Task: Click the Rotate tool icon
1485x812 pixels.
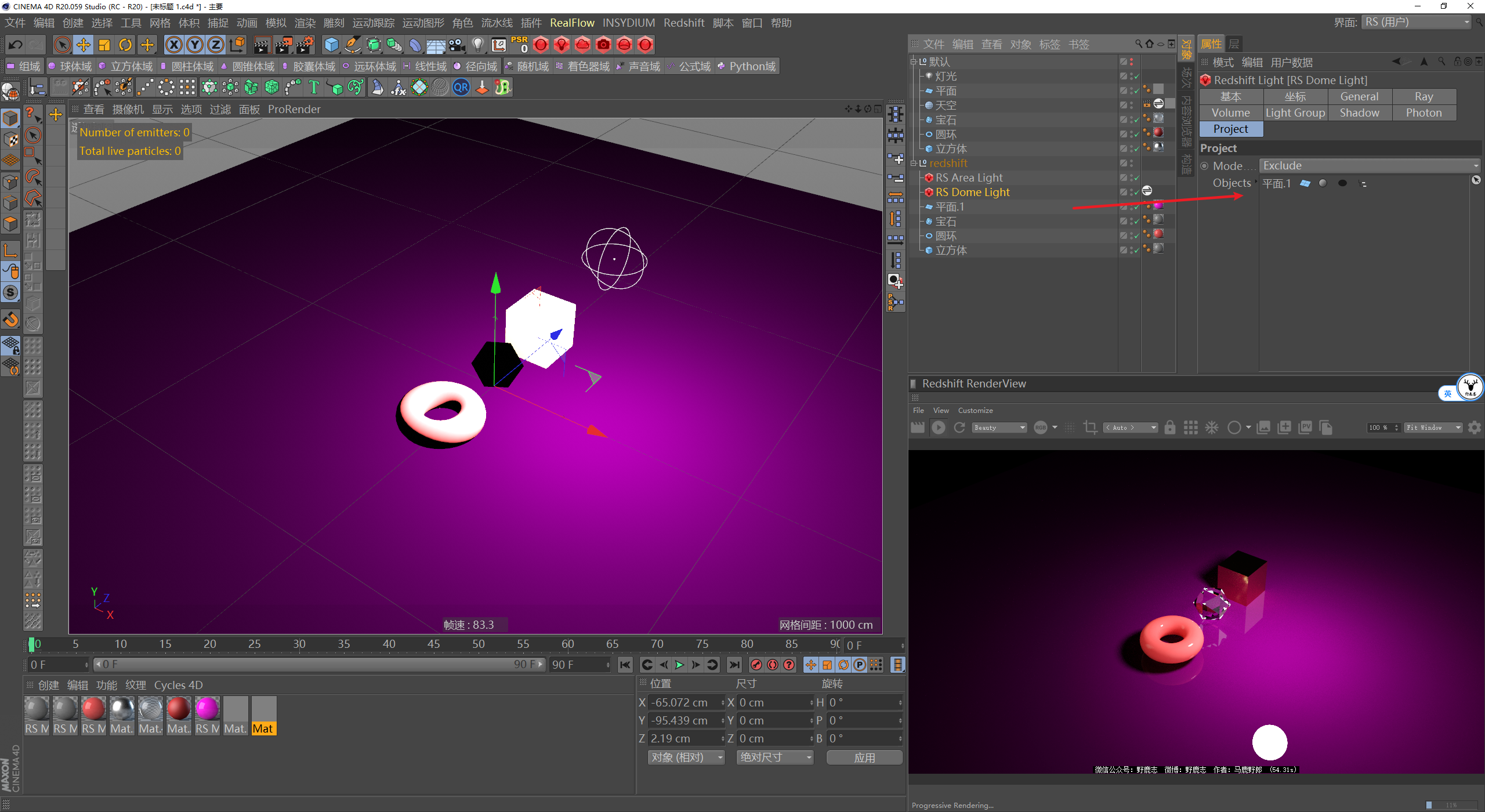Action: click(x=125, y=45)
